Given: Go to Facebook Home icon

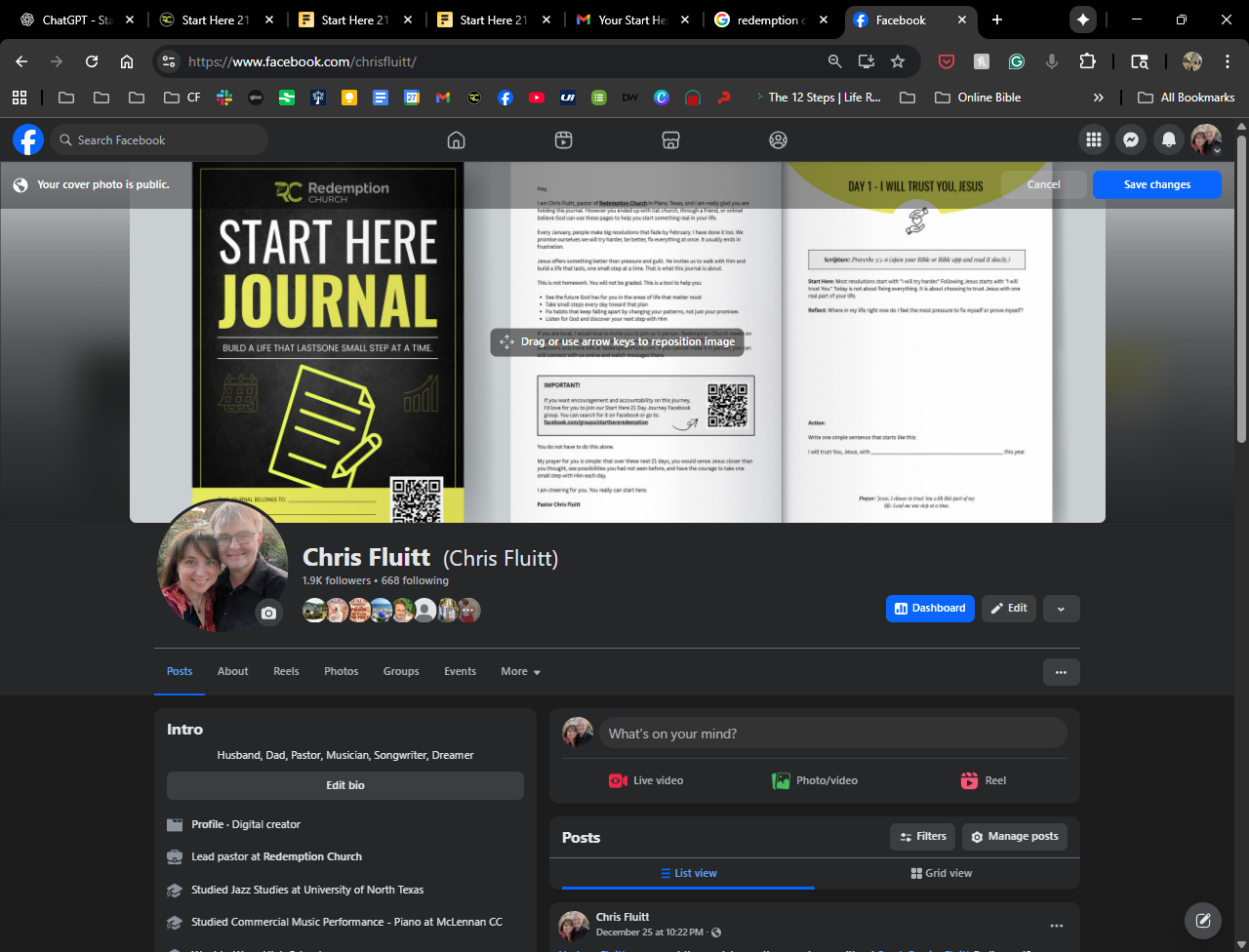Looking at the screenshot, I should point(456,140).
